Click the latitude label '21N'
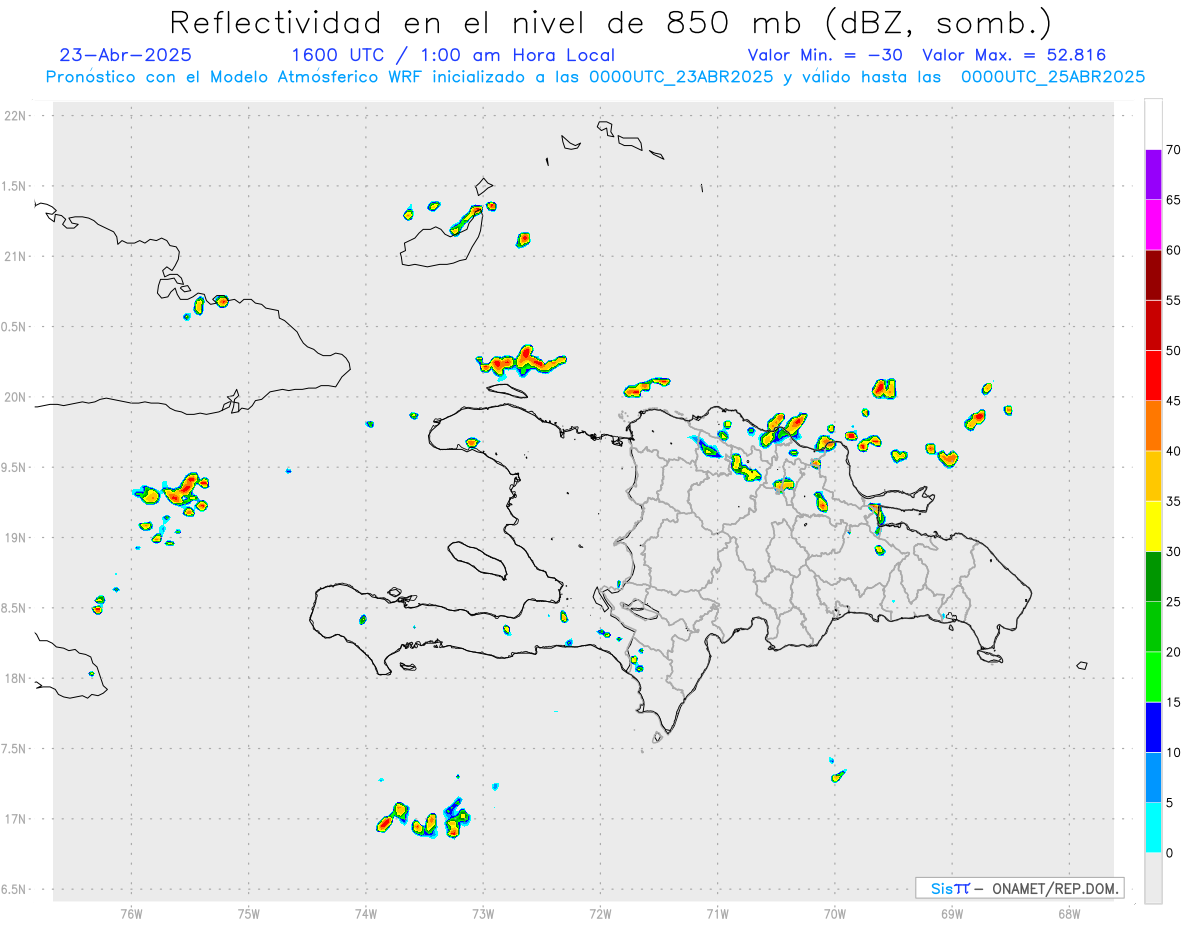 [x=16, y=257]
